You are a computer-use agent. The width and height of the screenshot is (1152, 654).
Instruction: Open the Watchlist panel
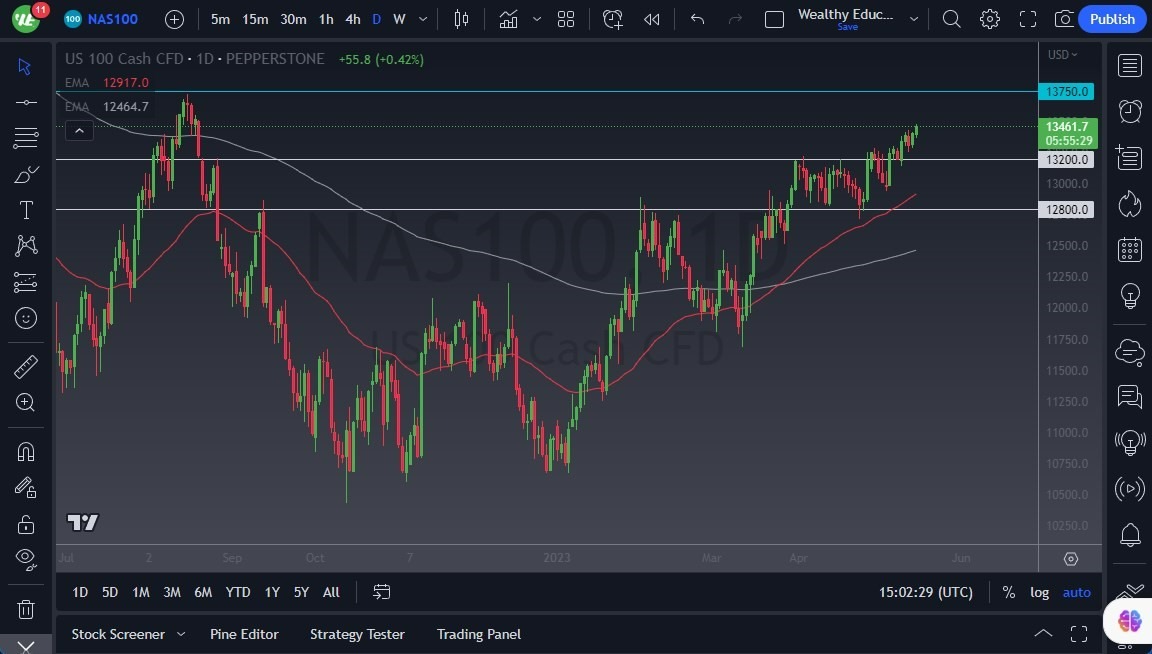point(1129,65)
